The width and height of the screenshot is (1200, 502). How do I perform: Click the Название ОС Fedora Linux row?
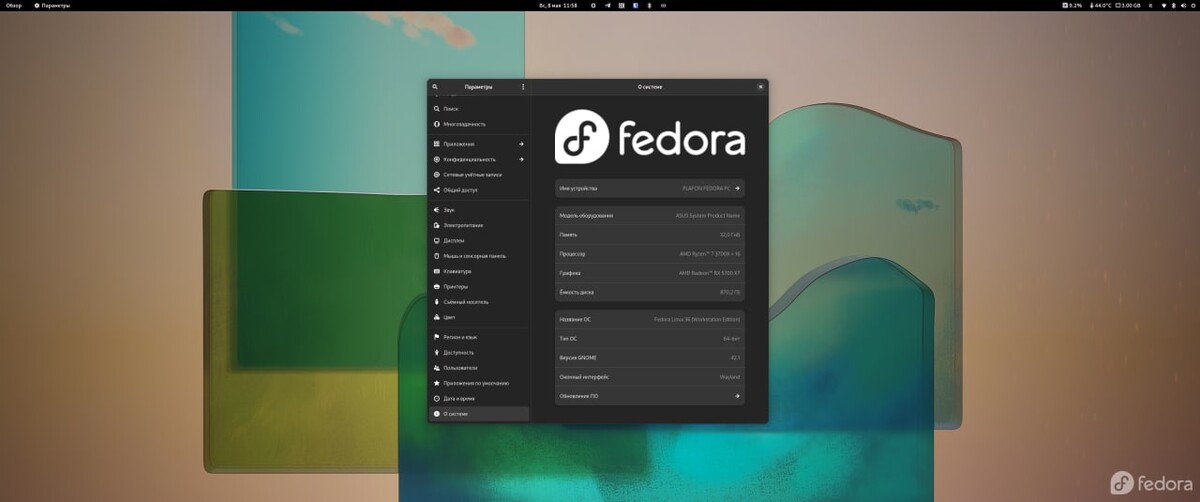pyautogui.click(x=650, y=320)
